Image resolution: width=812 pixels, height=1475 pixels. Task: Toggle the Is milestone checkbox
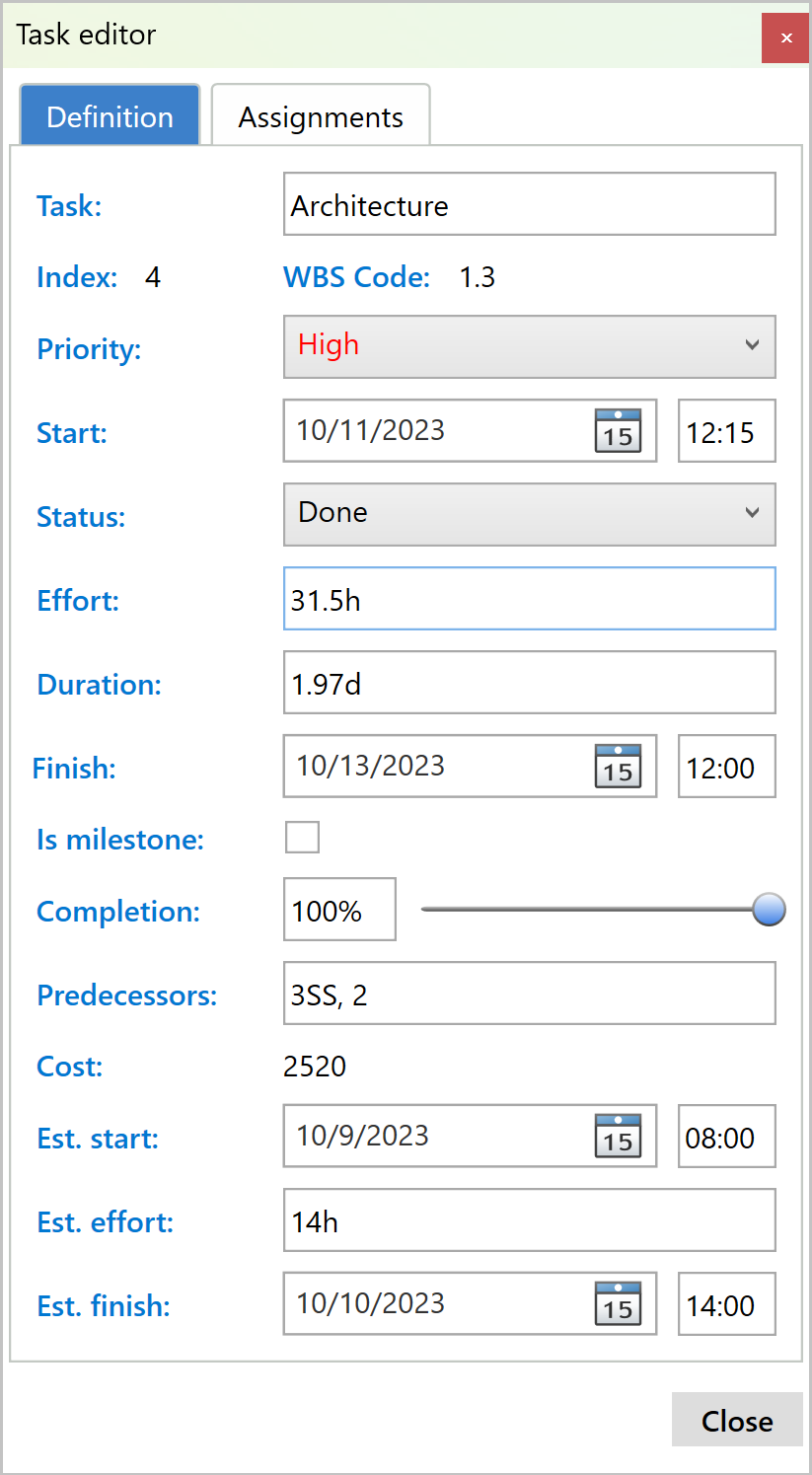pos(302,837)
